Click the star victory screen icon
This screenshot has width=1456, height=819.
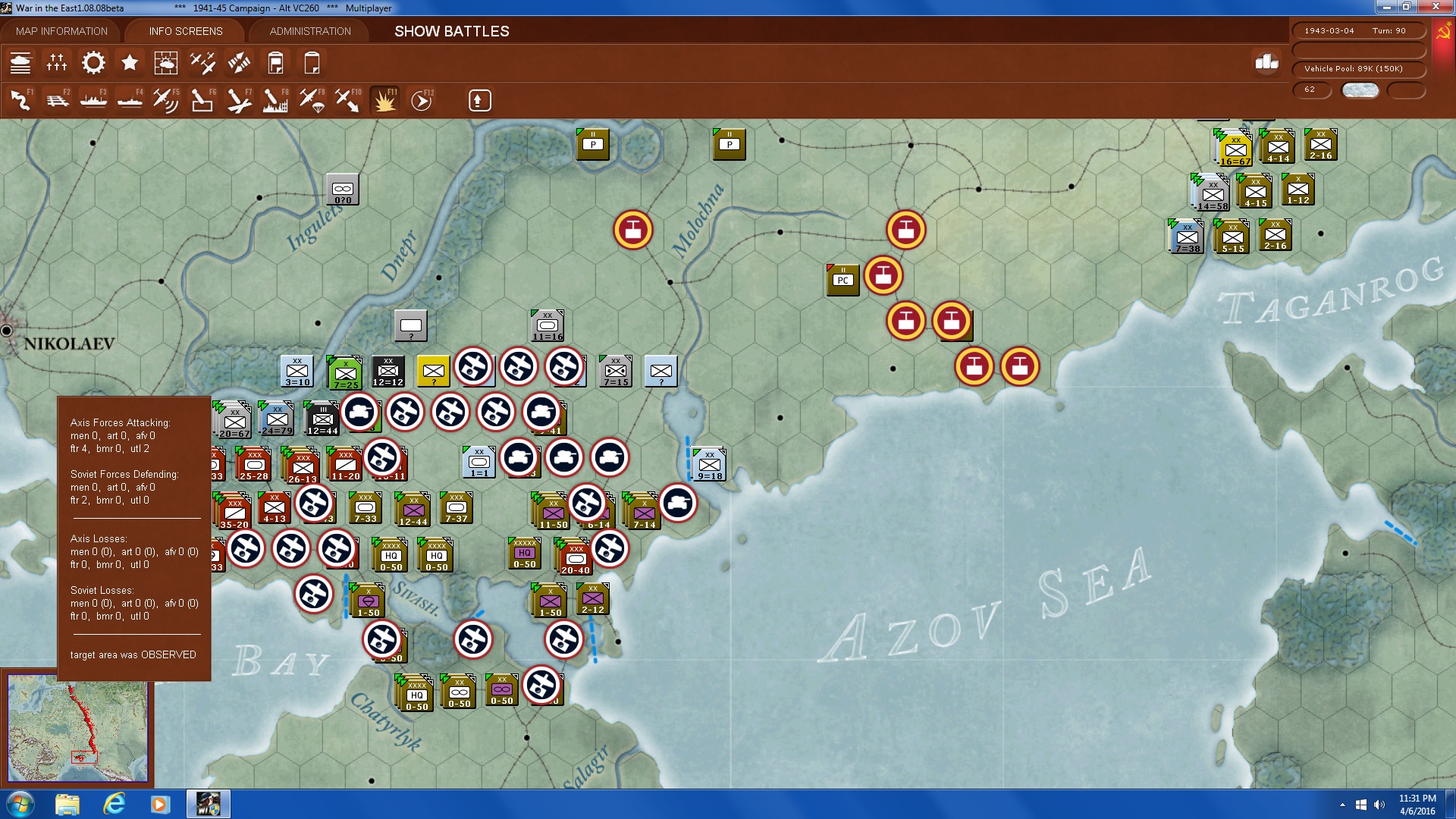pos(130,63)
